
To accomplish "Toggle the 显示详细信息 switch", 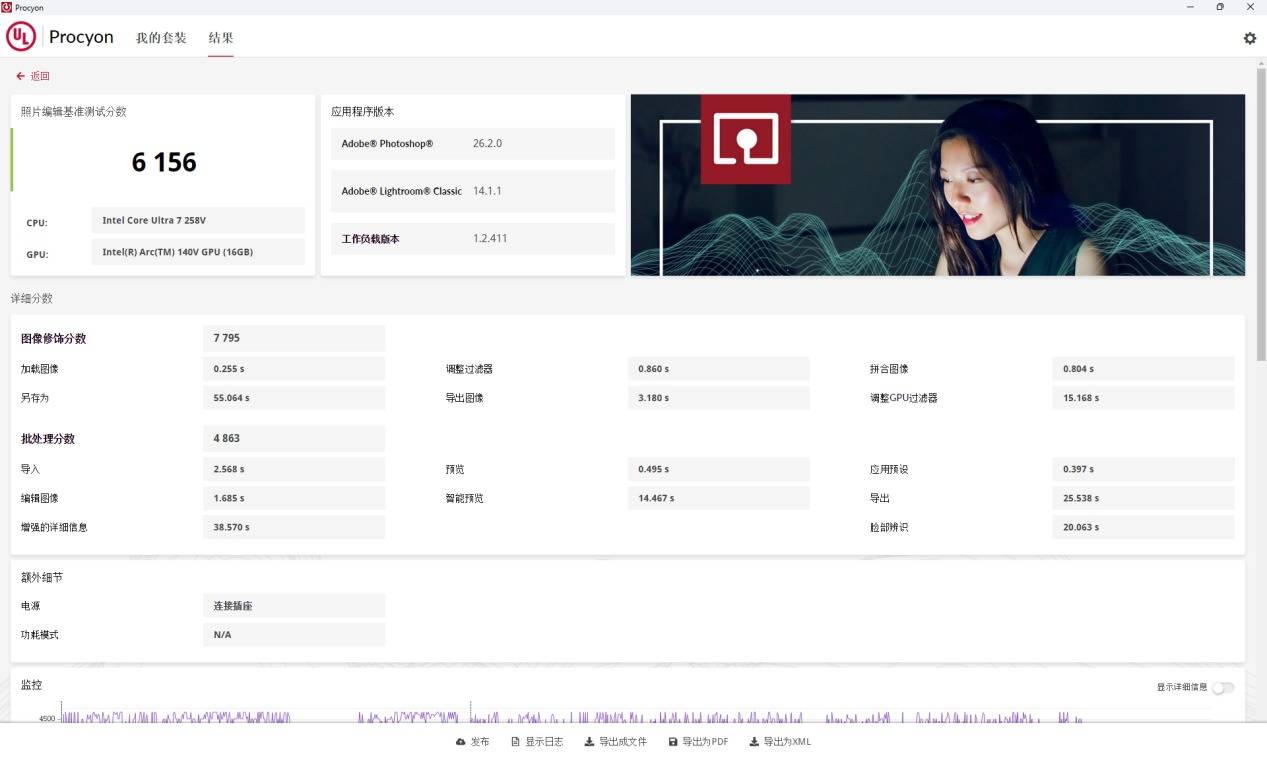I will (x=1222, y=688).
